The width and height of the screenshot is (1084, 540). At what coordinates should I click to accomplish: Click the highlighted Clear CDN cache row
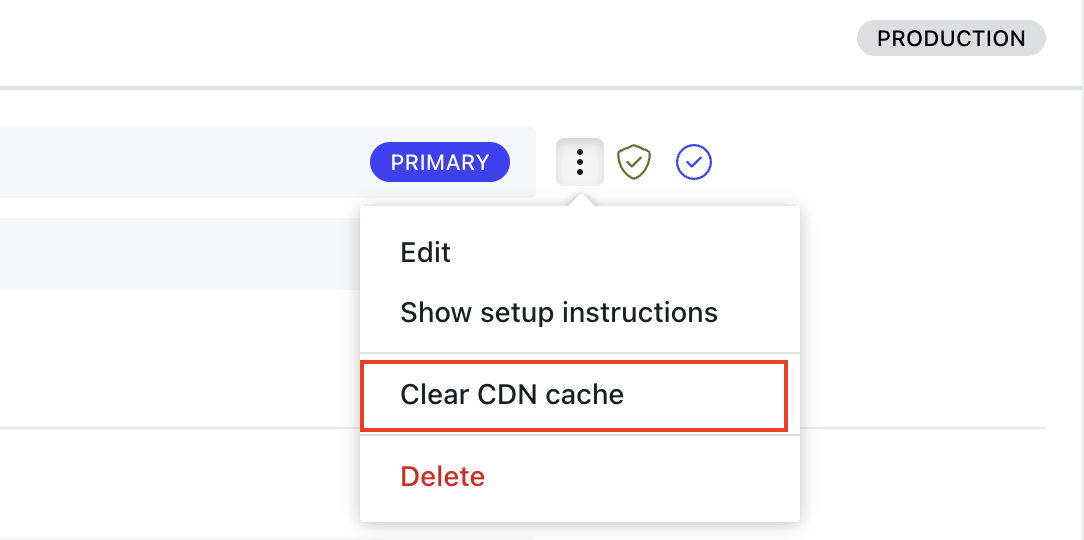click(574, 395)
